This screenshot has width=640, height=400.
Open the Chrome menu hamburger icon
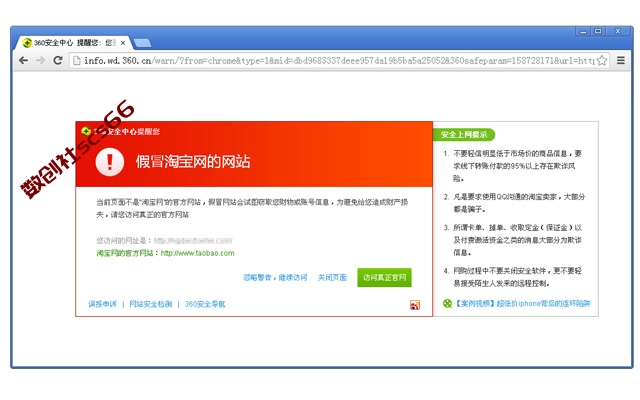pyautogui.click(x=621, y=60)
